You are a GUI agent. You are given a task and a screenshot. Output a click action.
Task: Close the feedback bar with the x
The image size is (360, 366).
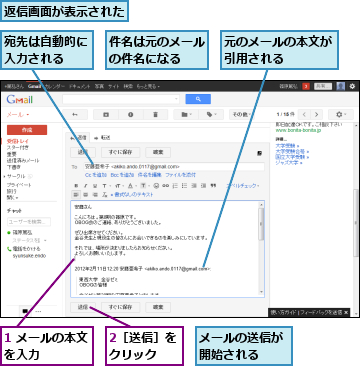[x=346, y=312]
